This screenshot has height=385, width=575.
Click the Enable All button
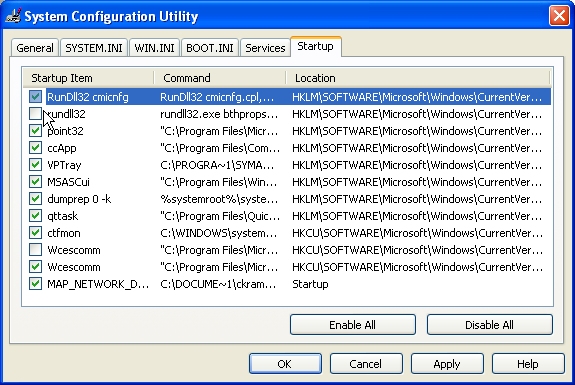pyautogui.click(x=352, y=324)
